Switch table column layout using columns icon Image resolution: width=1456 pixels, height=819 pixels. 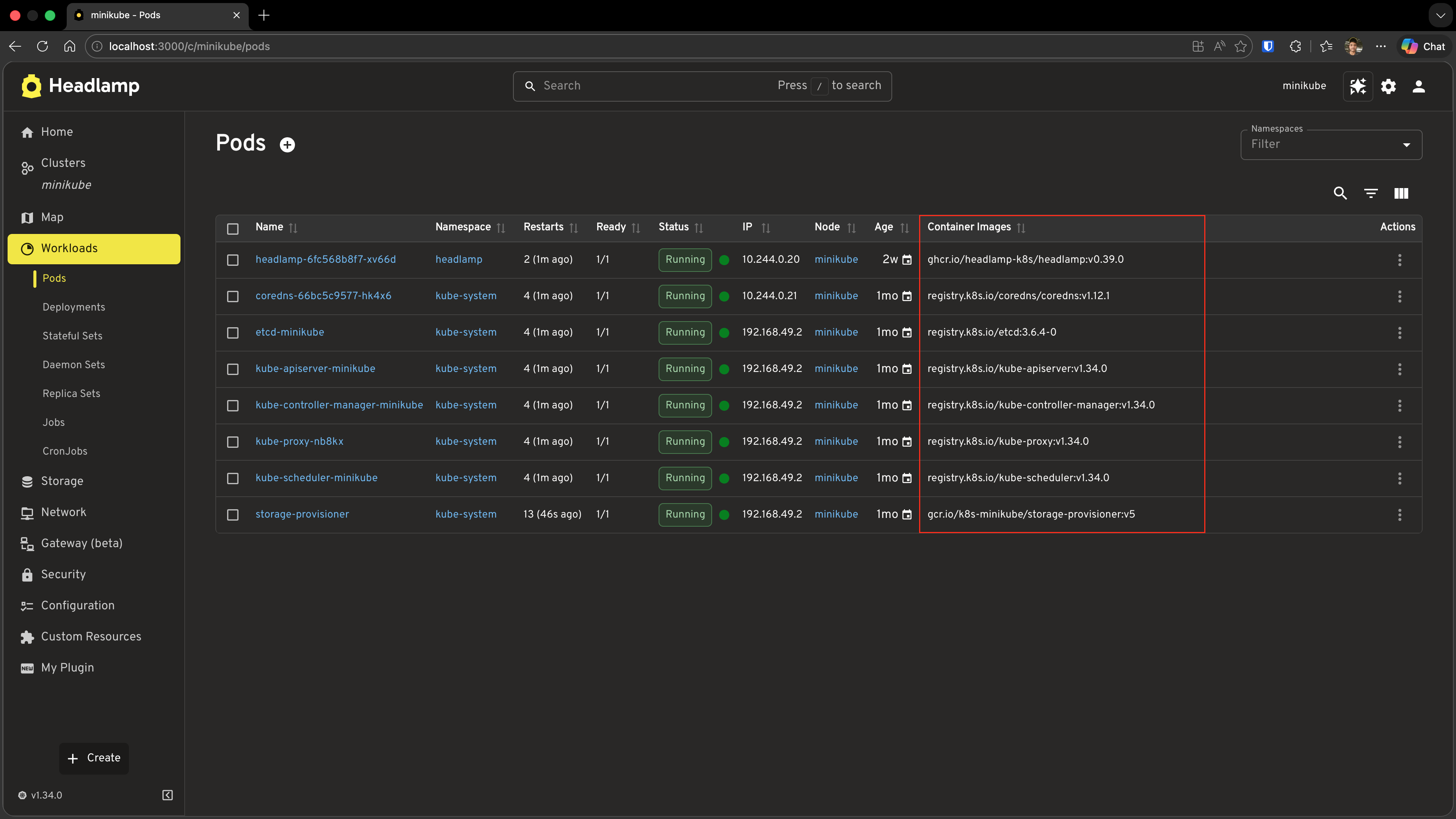(x=1401, y=193)
